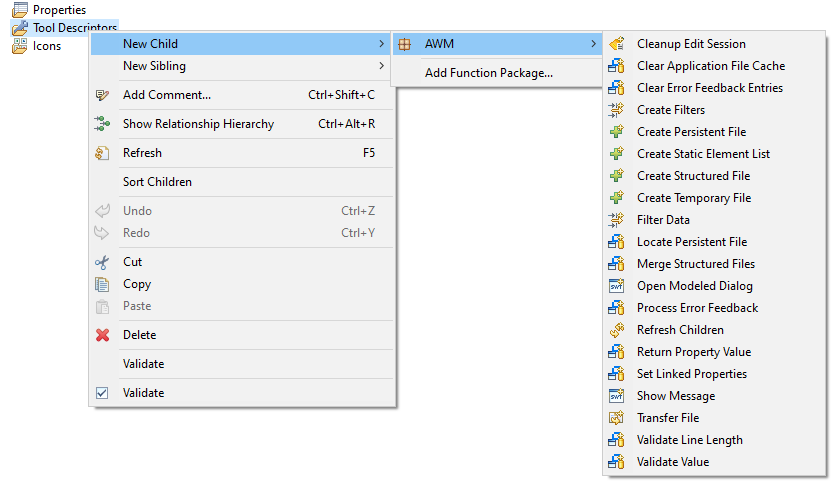Click the Clear Application File Cache icon
This screenshot has width=833, height=484.
[616, 66]
